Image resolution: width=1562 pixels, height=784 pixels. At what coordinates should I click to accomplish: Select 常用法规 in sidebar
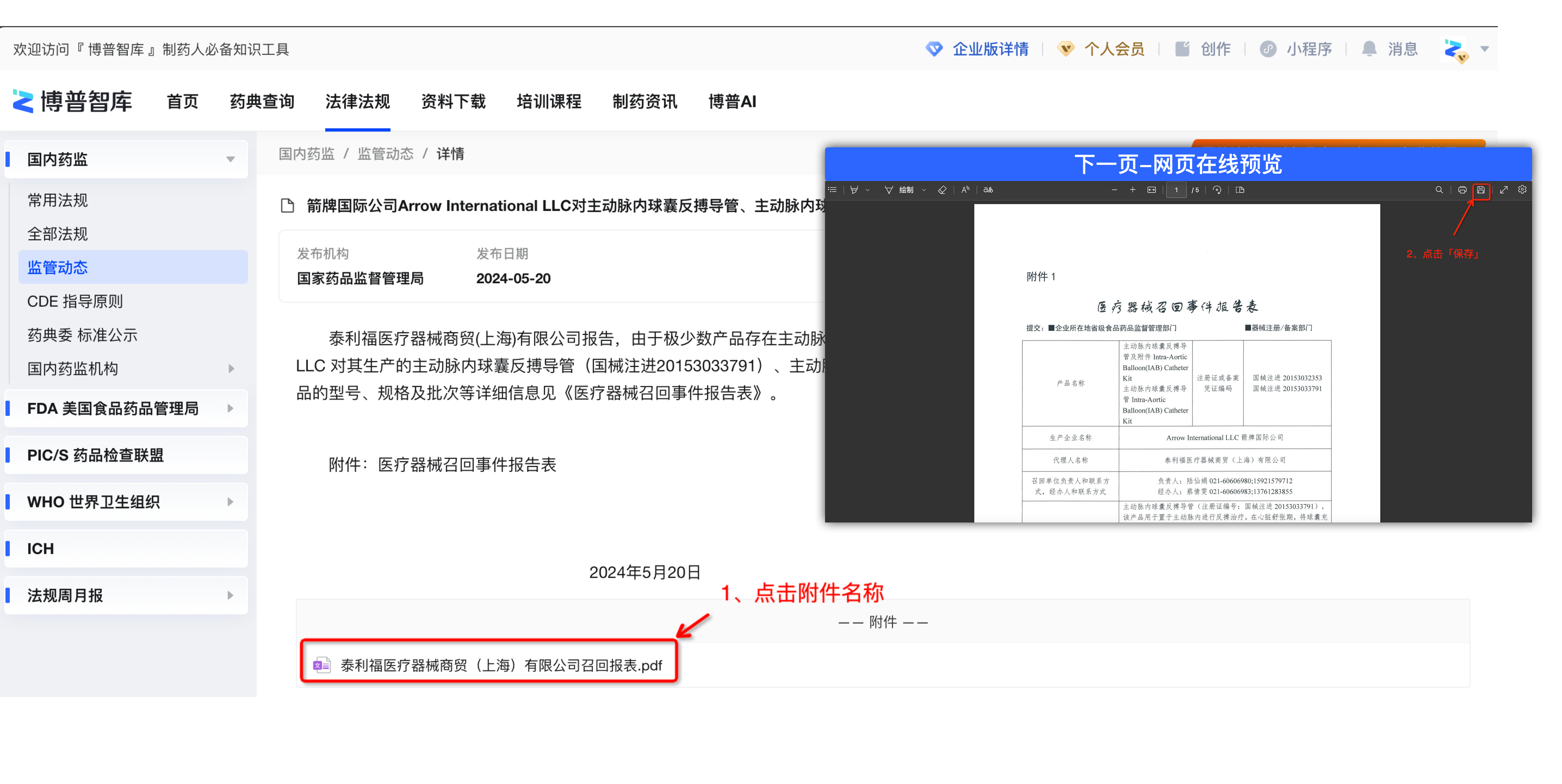click(x=58, y=200)
